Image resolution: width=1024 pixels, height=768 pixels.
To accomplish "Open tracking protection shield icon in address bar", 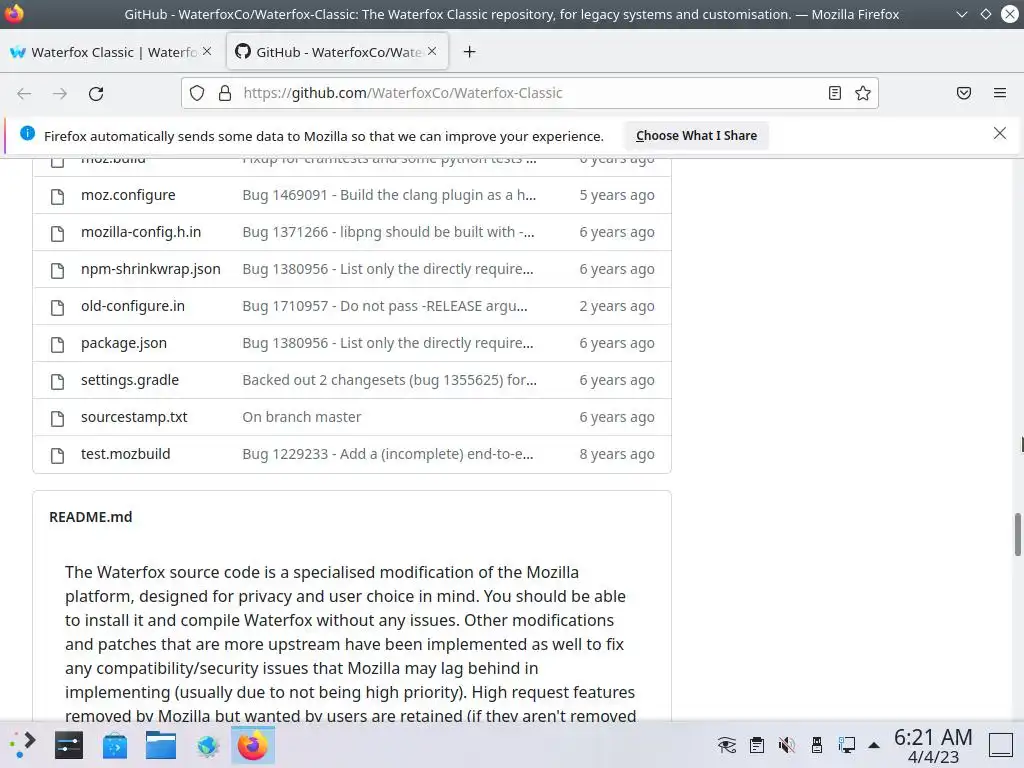I will [x=197, y=93].
